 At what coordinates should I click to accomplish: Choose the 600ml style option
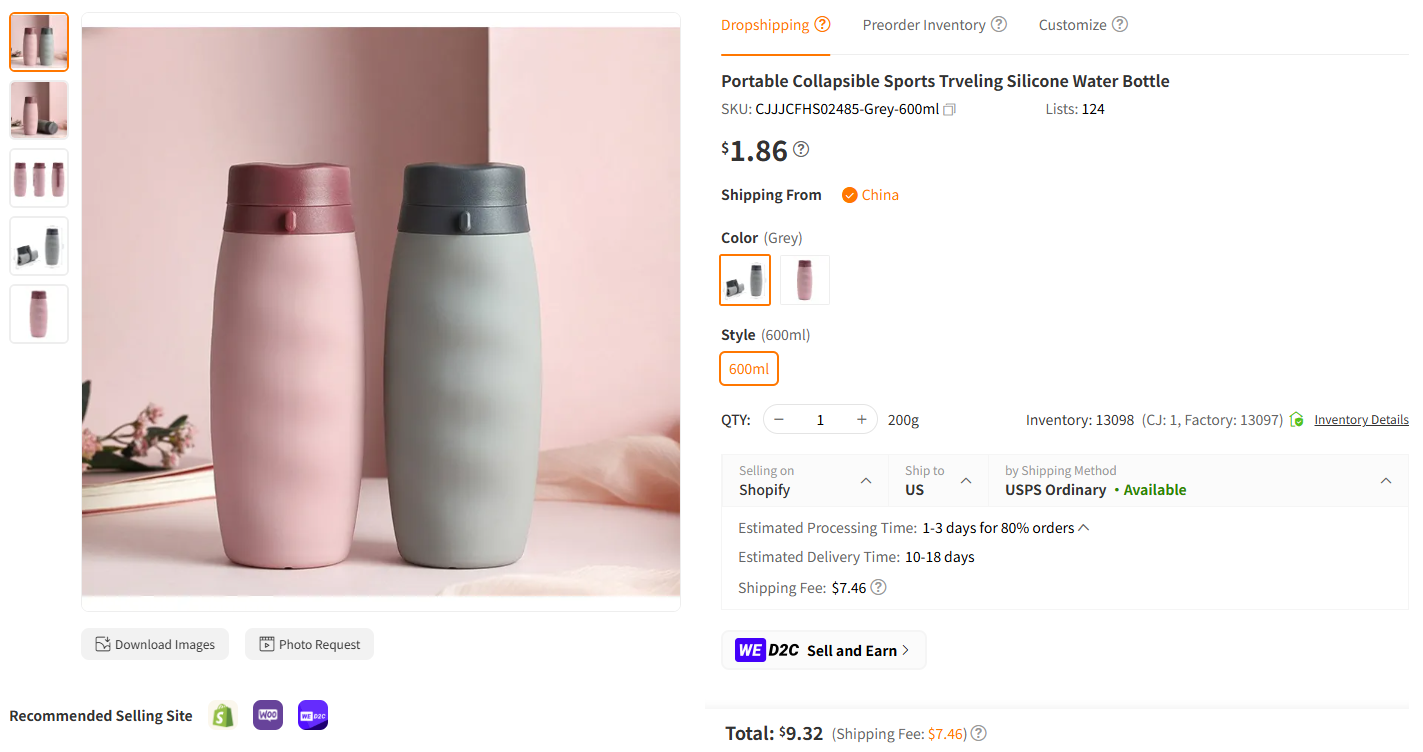[x=748, y=368]
